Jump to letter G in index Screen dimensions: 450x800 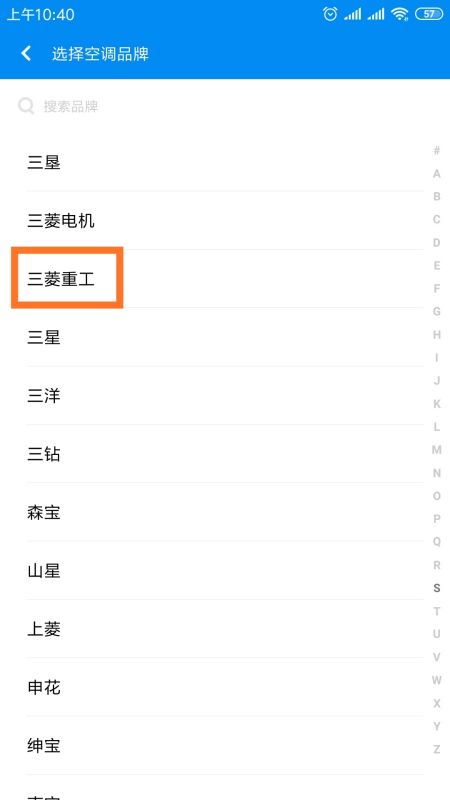[x=437, y=311]
